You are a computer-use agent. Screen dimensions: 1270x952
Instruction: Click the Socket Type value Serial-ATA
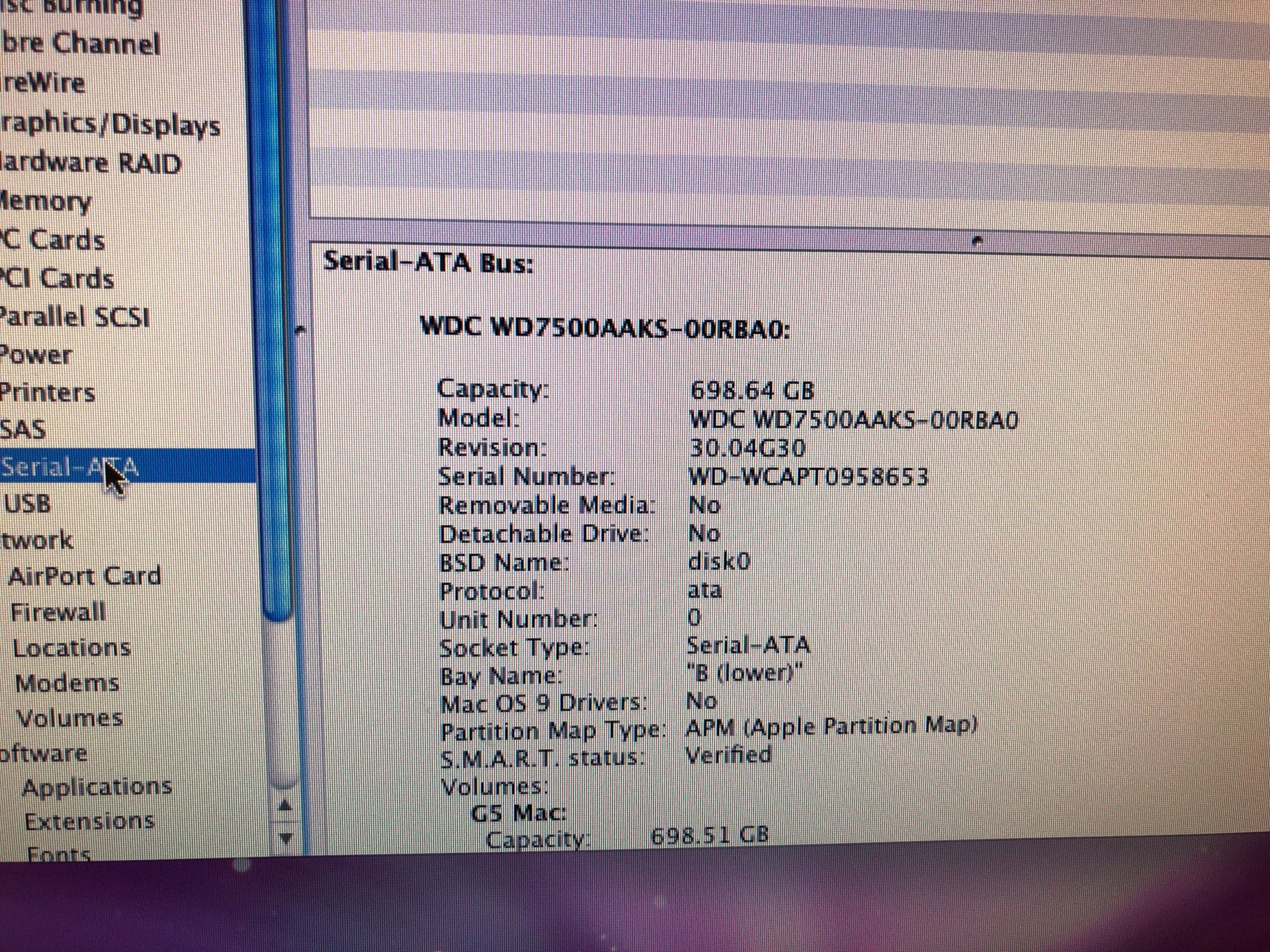(x=748, y=645)
